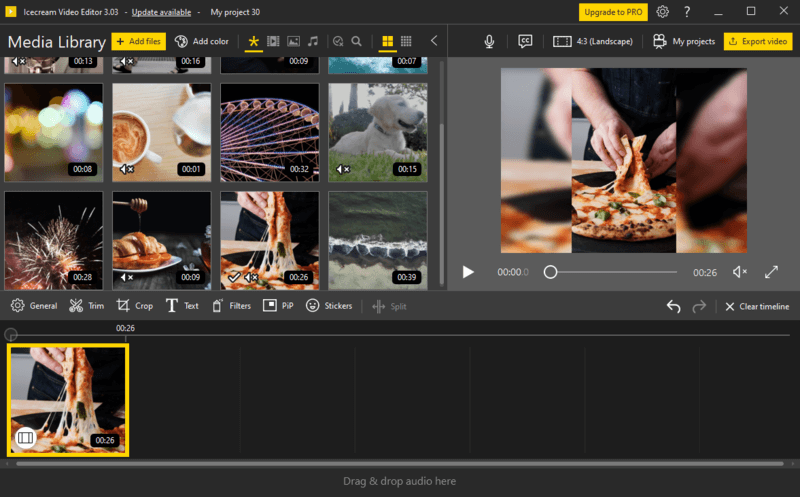Click the Icecream Video Editor app logo
This screenshot has width=800, height=497.
click(11, 11)
